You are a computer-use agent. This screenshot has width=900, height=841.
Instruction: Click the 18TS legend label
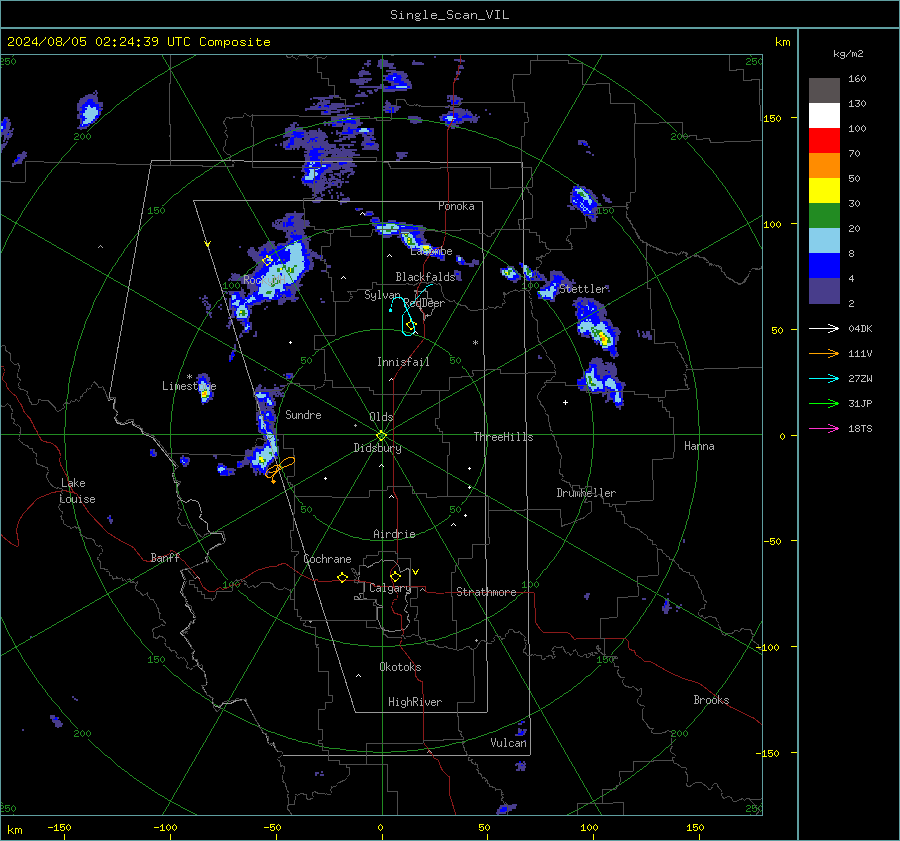[860, 428]
